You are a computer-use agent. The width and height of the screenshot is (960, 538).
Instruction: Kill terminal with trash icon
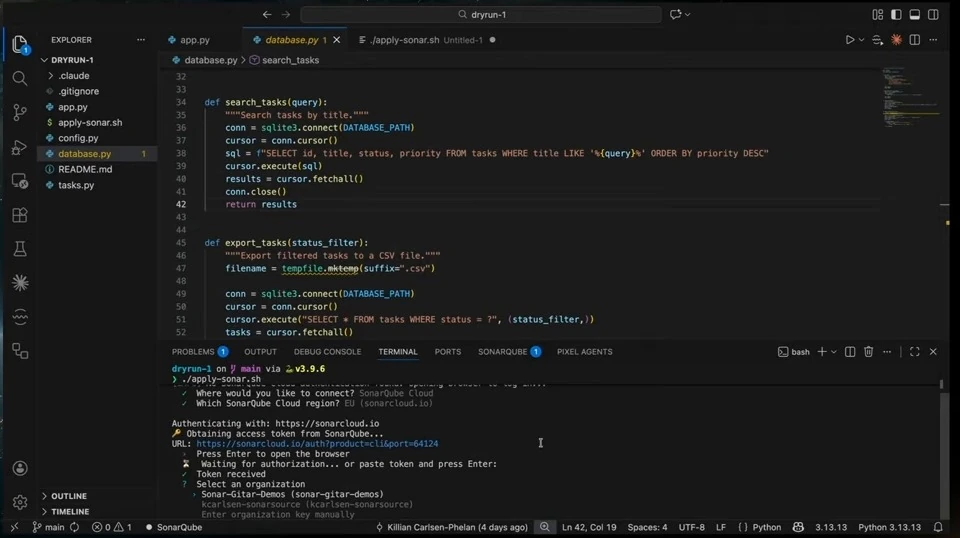pos(868,352)
